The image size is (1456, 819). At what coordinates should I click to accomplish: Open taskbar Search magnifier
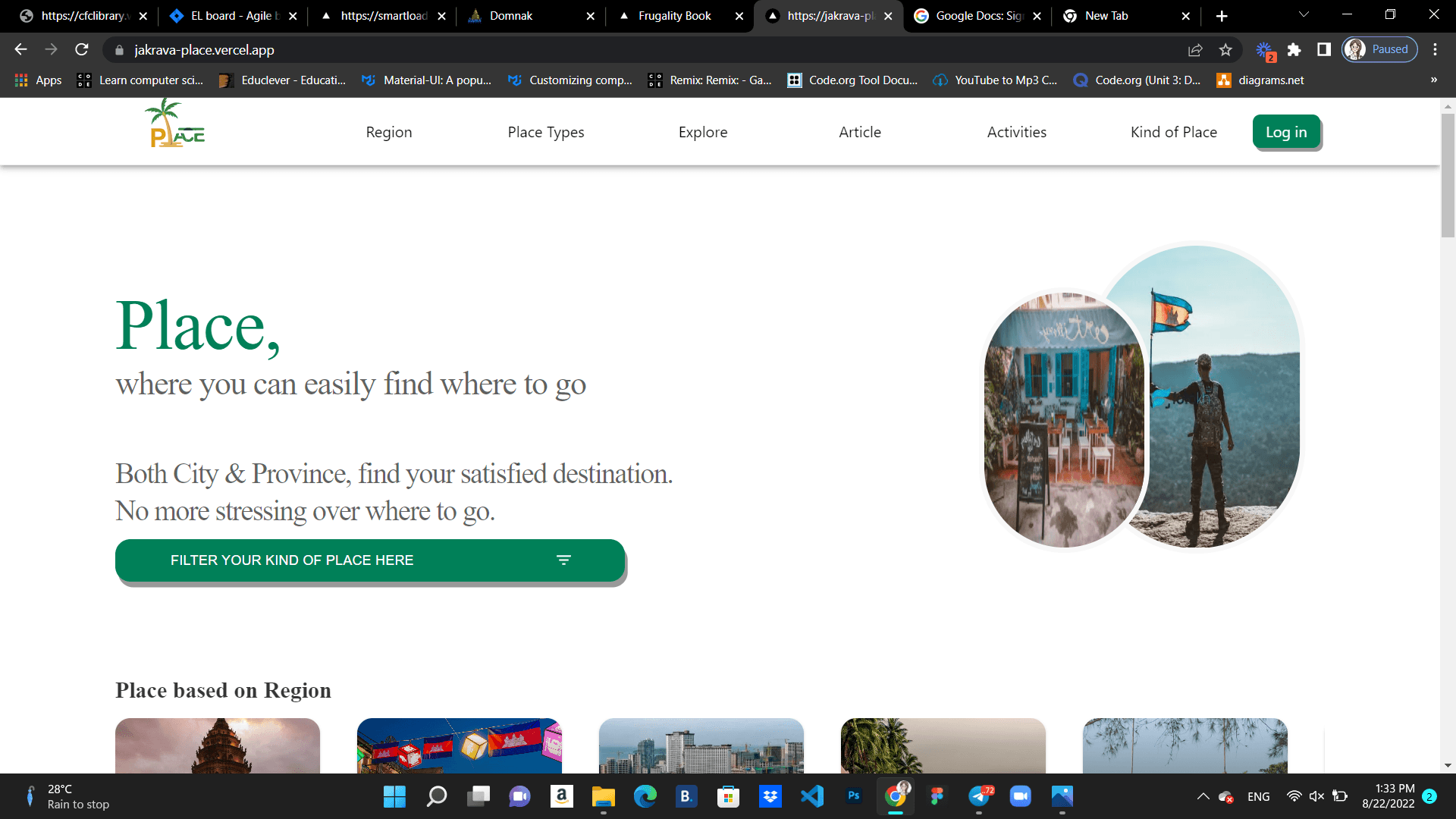tap(437, 796)
